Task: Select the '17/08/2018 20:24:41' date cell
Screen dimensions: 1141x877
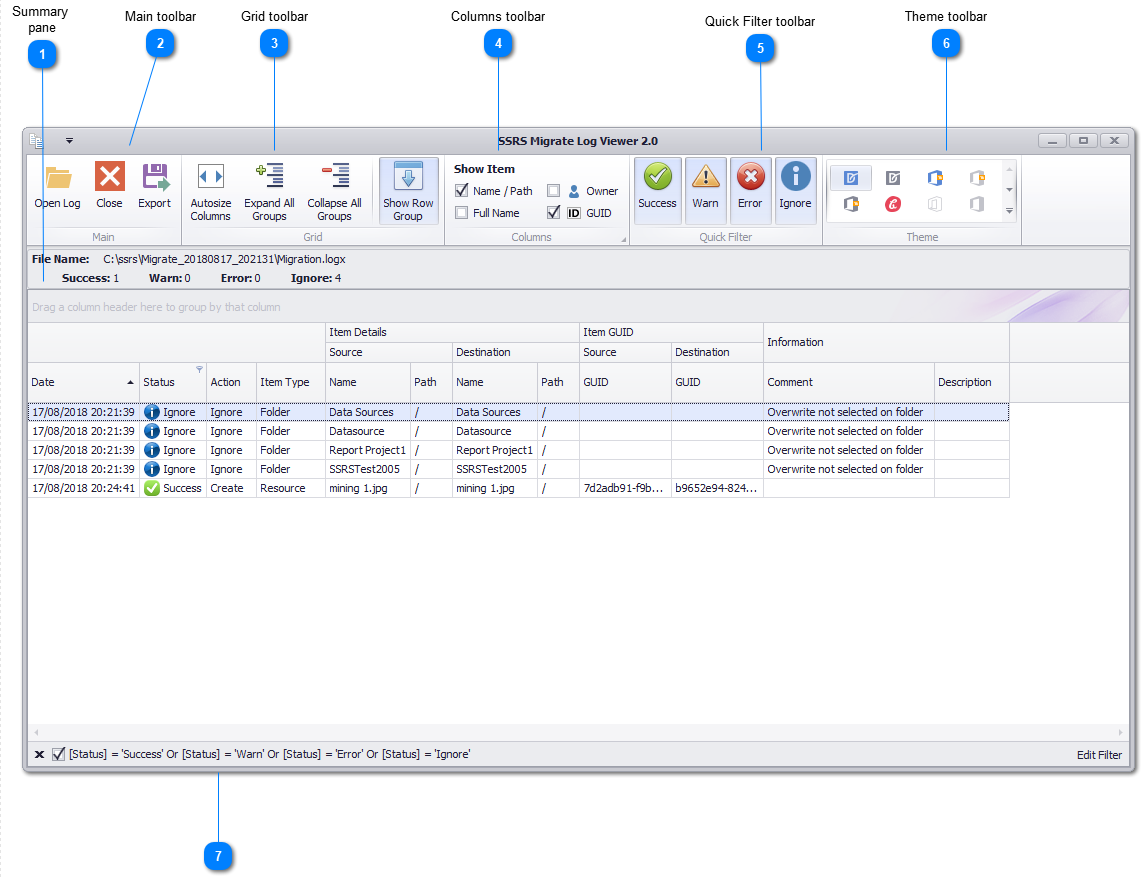Action: point(84,488)
